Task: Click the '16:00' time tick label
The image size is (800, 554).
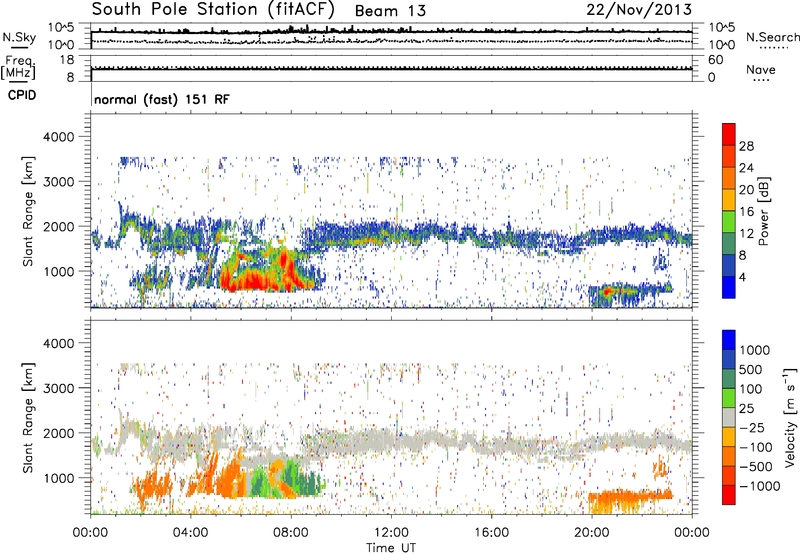Action: click(x=491, y=533)
